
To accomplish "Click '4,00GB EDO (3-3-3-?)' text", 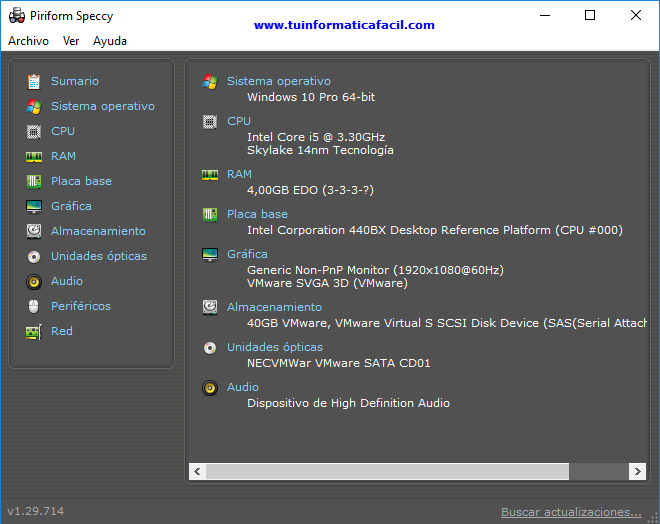I will click(x=310, y=190).
